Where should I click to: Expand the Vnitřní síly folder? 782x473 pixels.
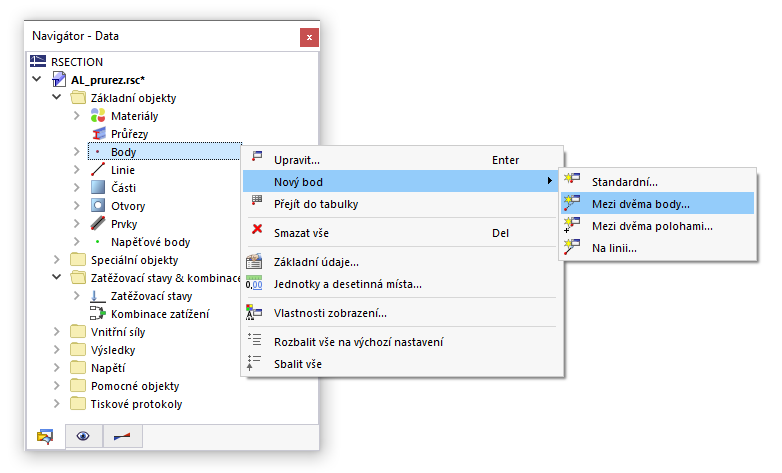(x=56, y=331)
